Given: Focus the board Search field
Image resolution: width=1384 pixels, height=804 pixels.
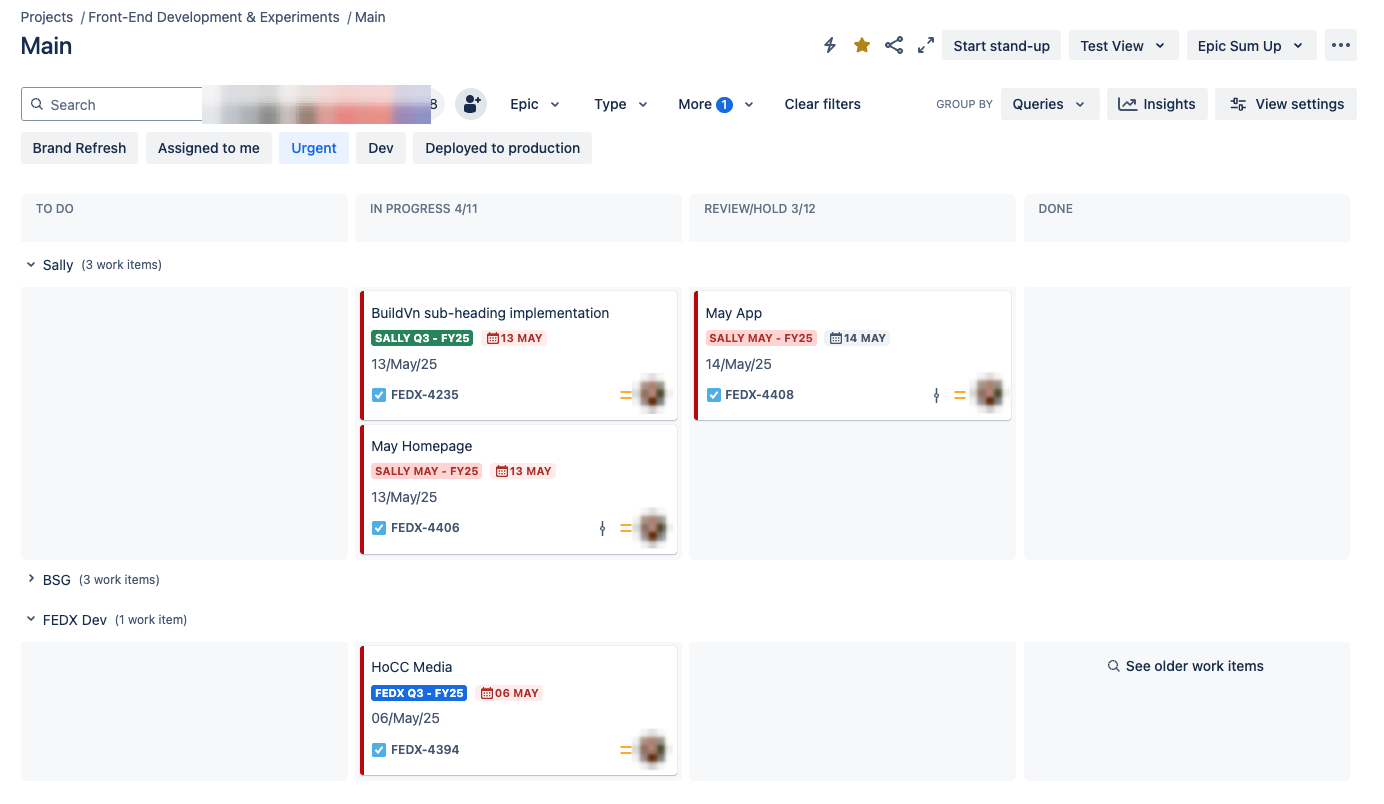Looking at the screenshot, I should point(112,104).
